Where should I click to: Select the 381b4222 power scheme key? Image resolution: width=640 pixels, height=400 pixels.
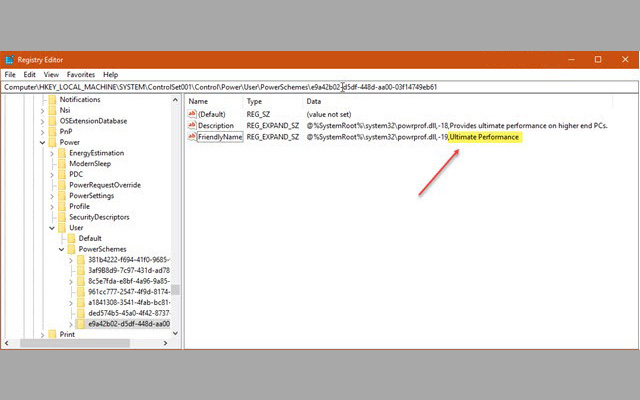pyautogui.click(x=127, y=260)
